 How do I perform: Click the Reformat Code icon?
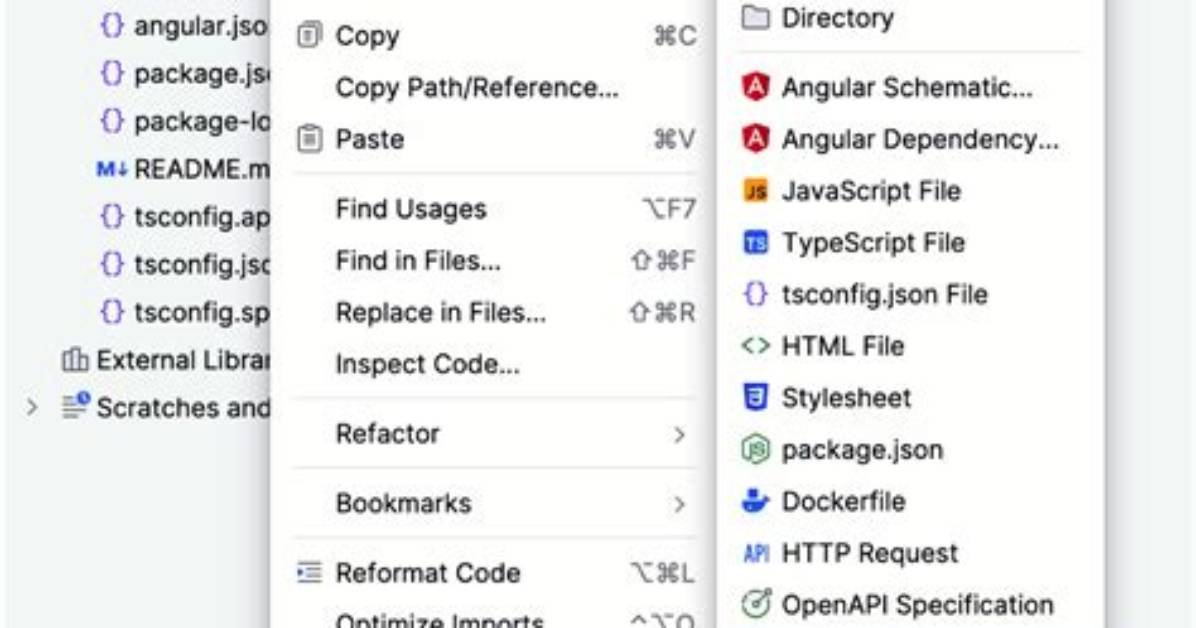coord(309,572)
